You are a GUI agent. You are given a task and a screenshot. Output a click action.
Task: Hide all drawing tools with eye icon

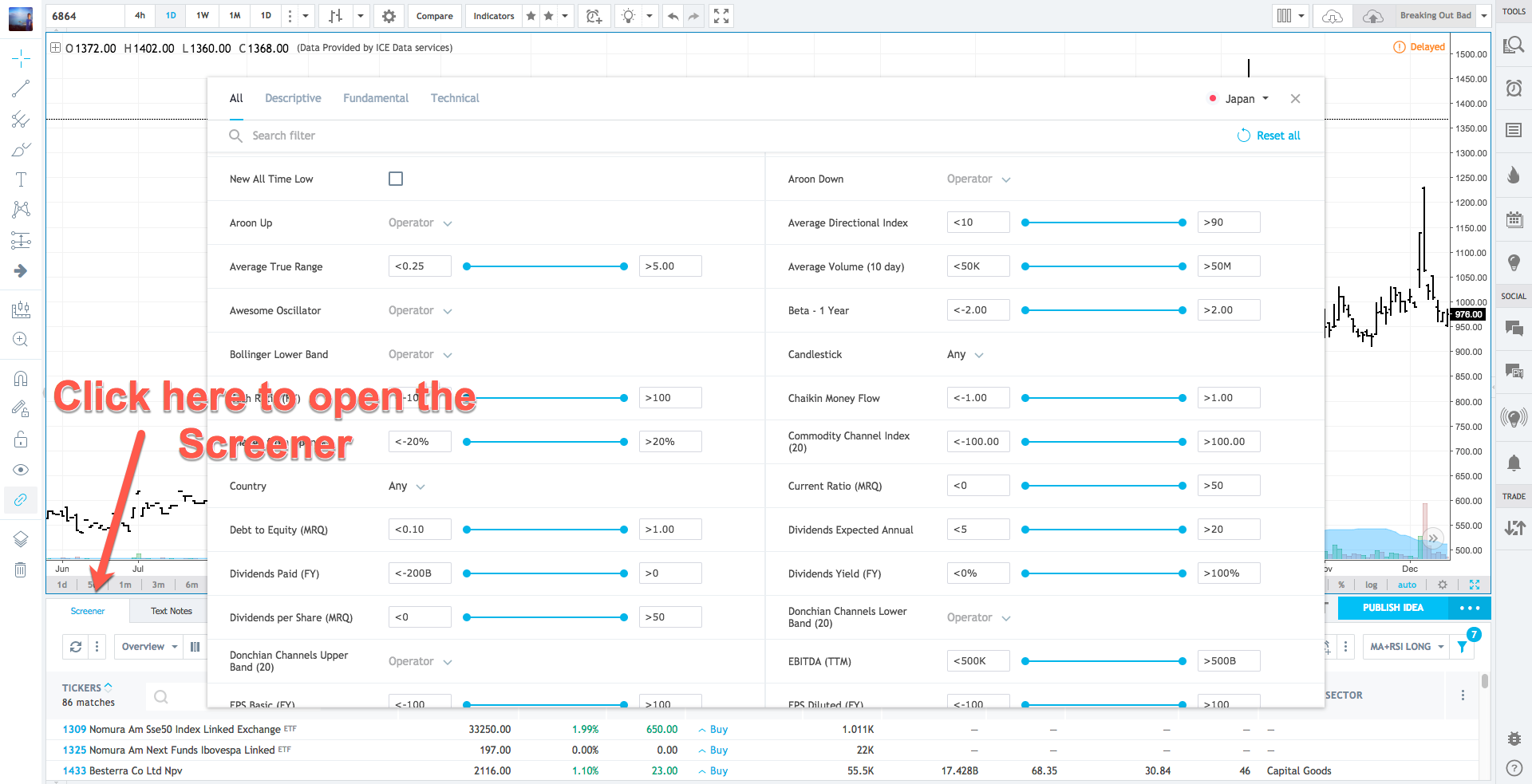coord(21,470)
